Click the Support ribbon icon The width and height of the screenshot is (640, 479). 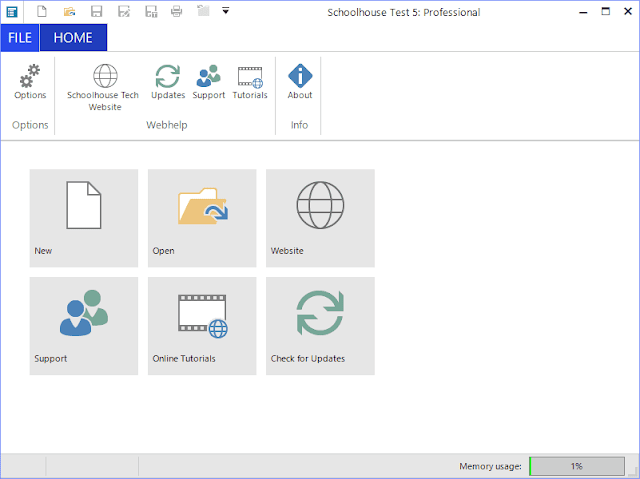coord(209,82)
